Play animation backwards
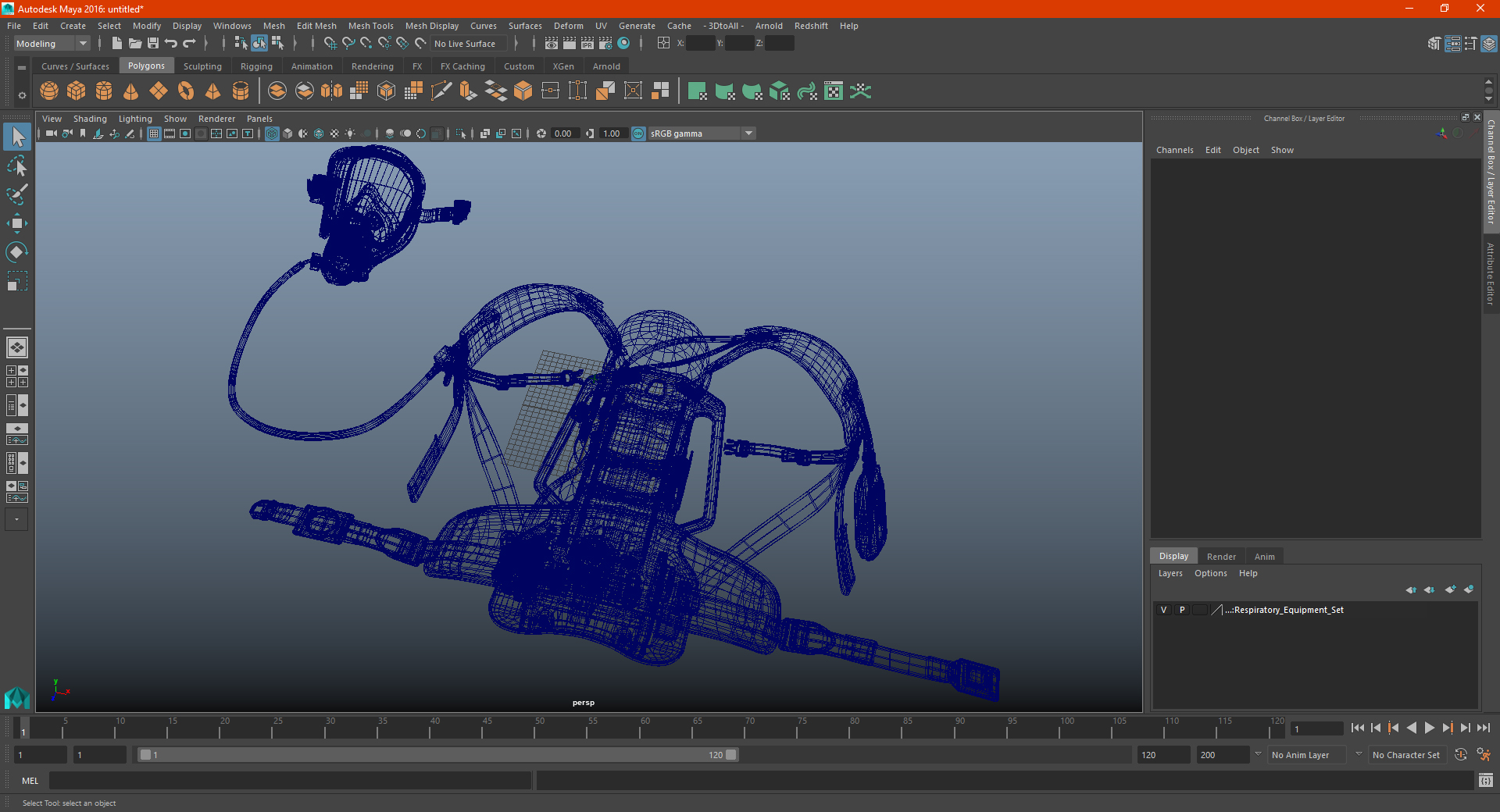Viewport: 1500px width, 812px height. coord(1412,728)
